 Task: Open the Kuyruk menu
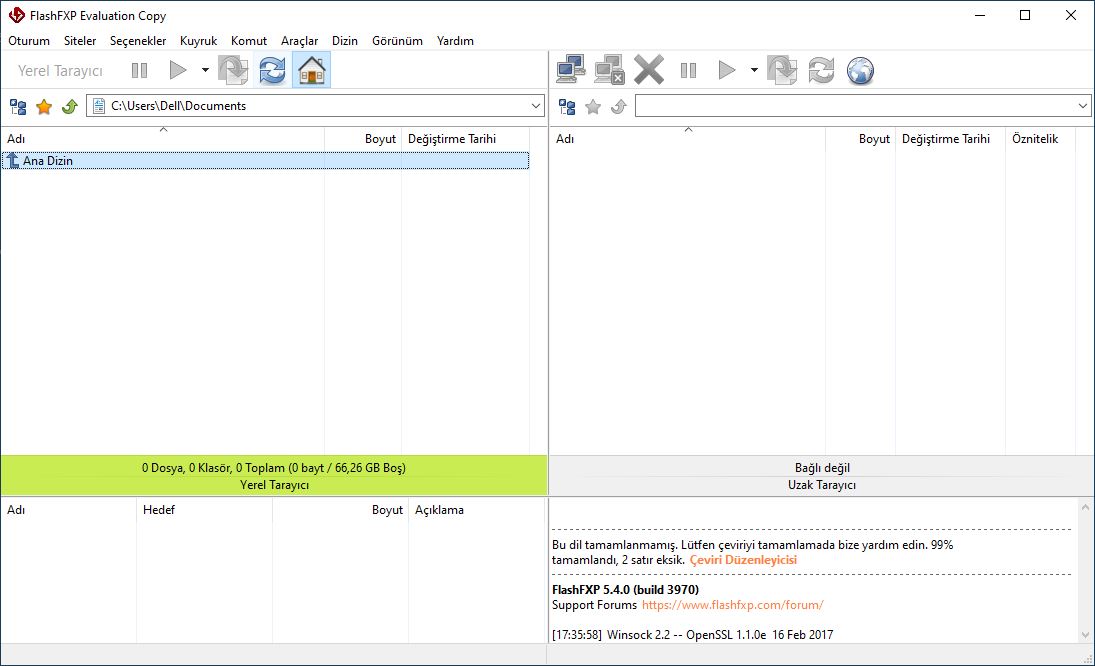[x=198, y=40]
